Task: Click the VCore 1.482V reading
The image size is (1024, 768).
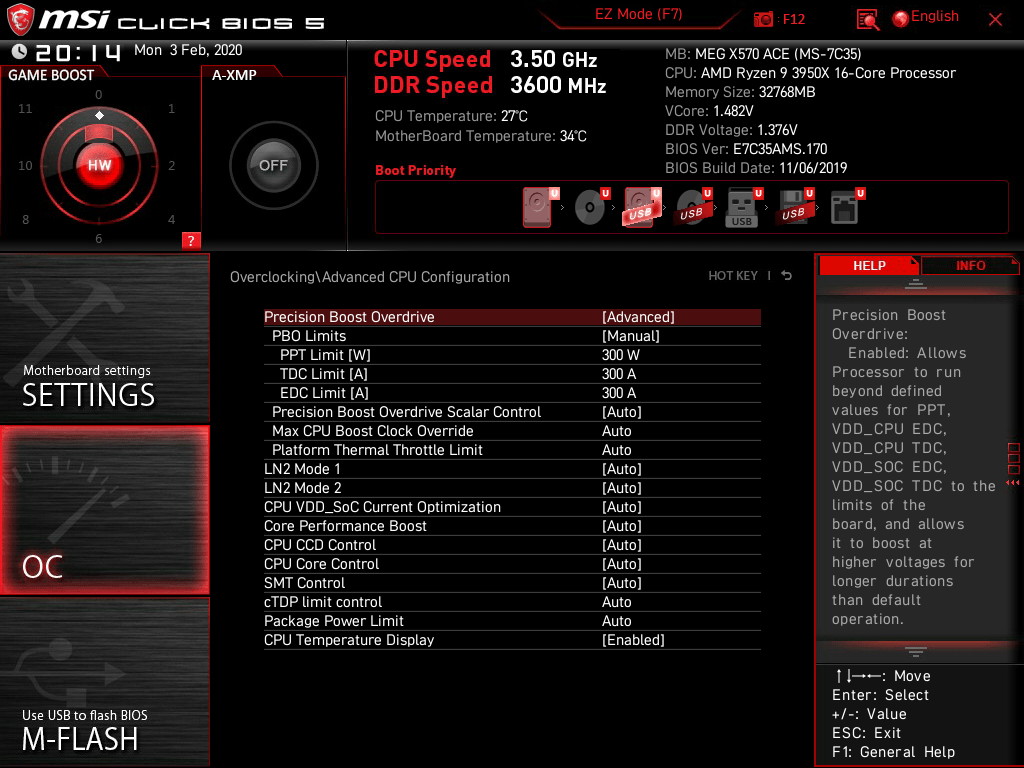Action: pyautogui.click(x=709, y=111)
